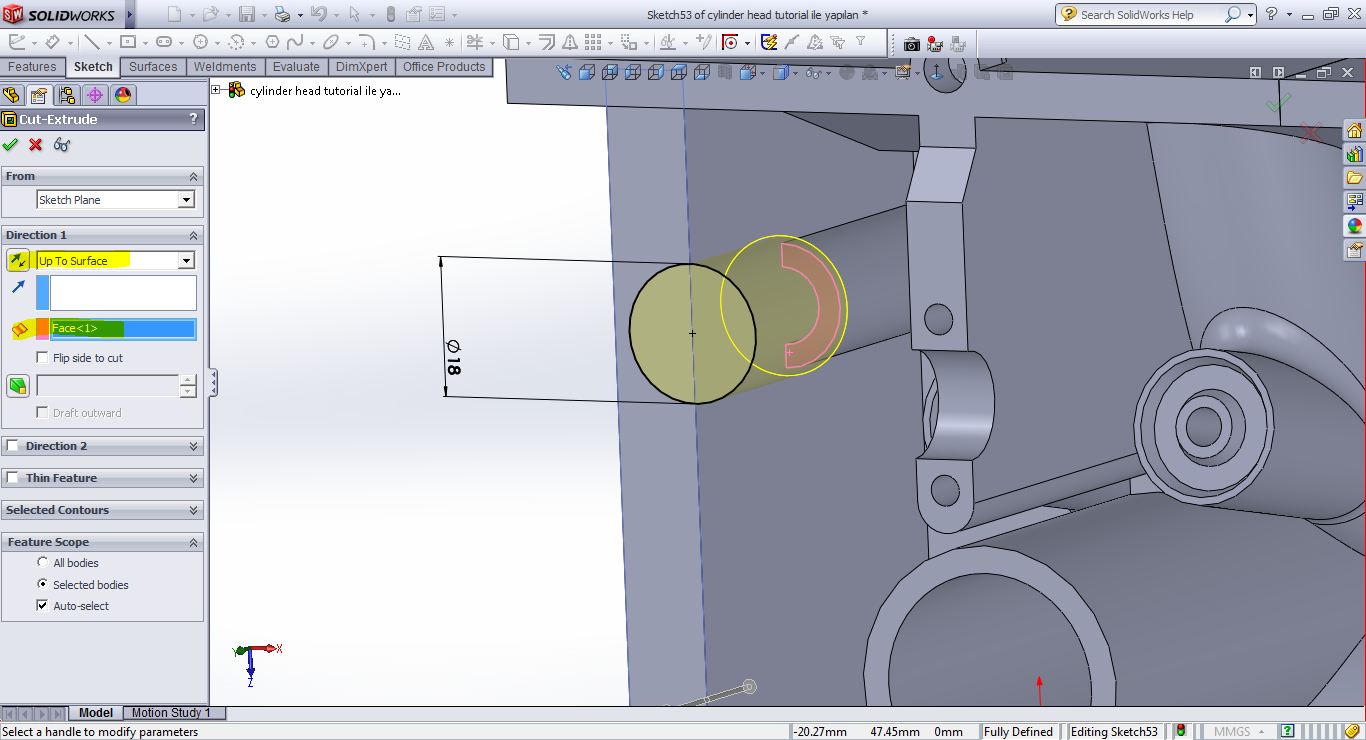Enable the Direction 2 checkbox
1366x740 pixels.
pos(13,446)
